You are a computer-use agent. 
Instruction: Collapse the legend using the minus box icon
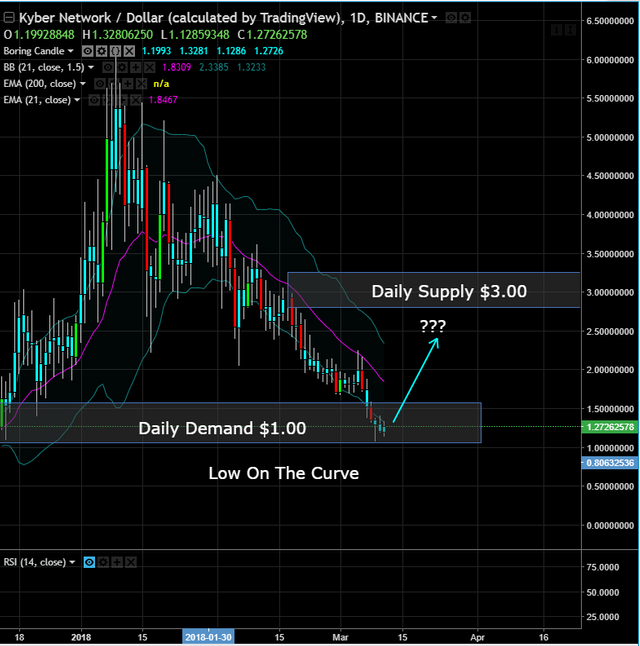pyautogui.click(x=9, y=17)
